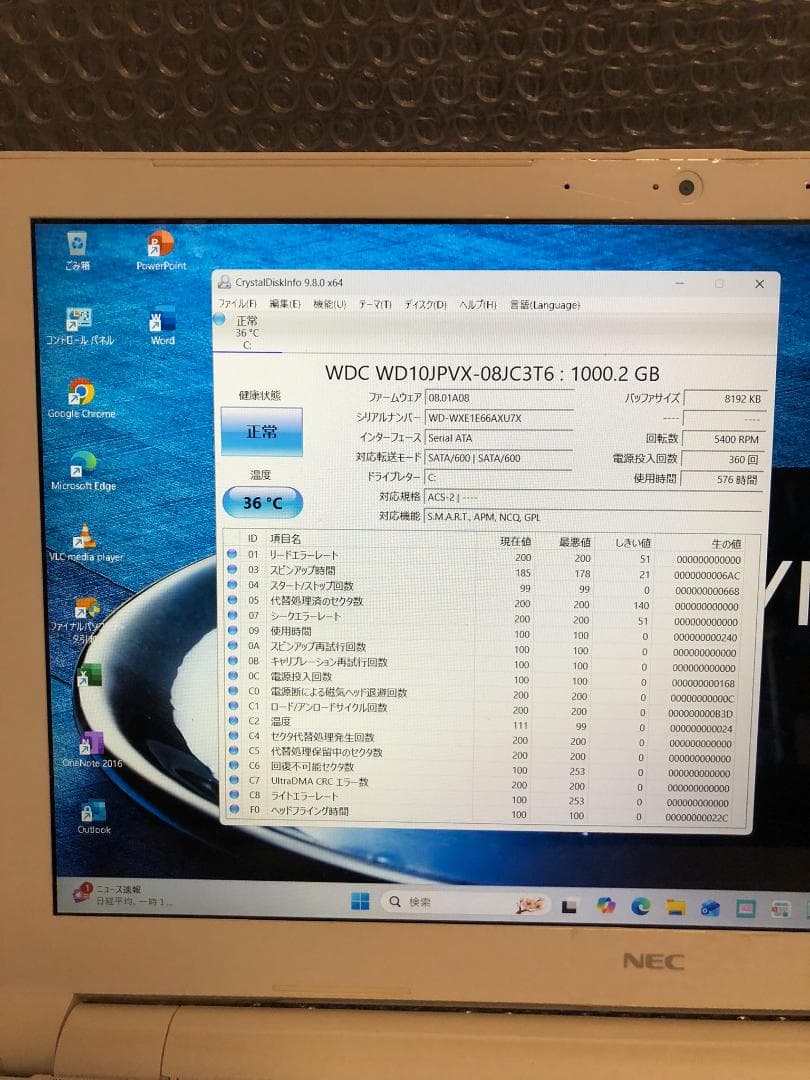Open the ディスク(D) menu
The image size is (810, 1080).
425,304
